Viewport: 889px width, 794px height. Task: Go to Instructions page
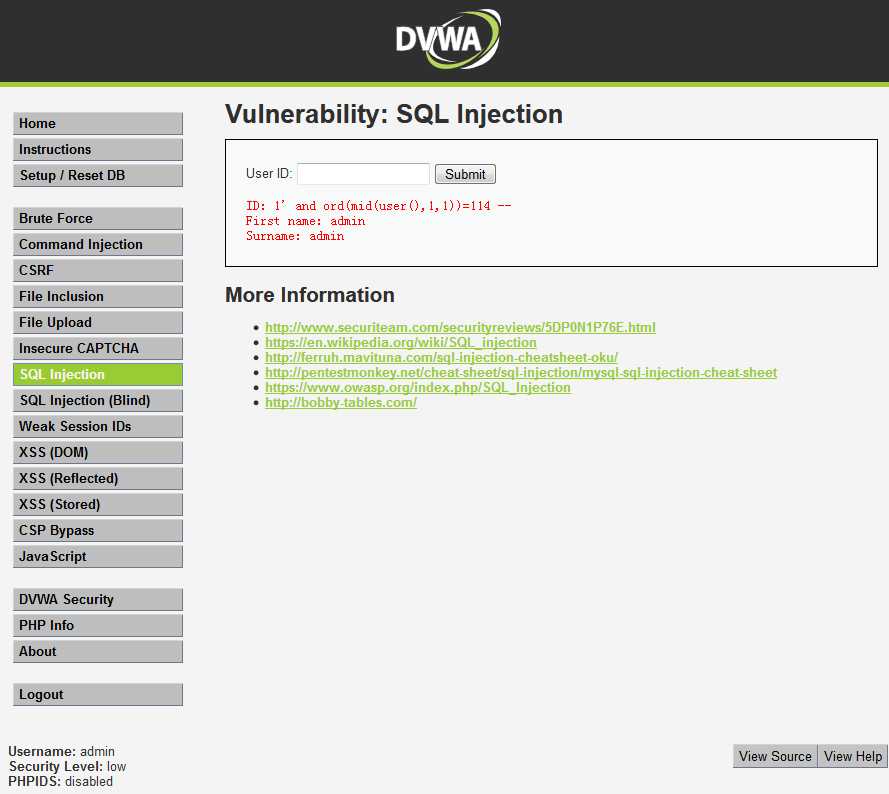pyautogui.click(x=98, y=150)
